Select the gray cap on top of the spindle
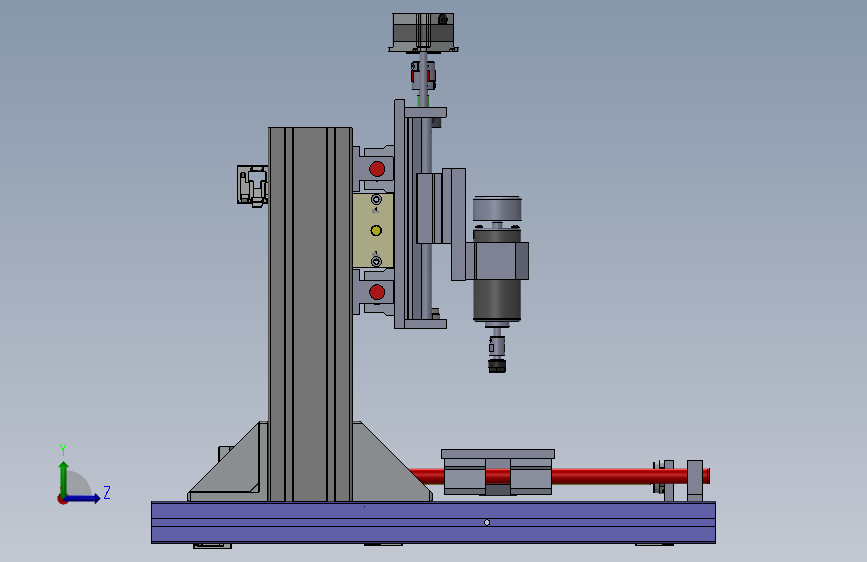Image resolution: width=867 pixels, height=562 pixels. tap(497, 209)
